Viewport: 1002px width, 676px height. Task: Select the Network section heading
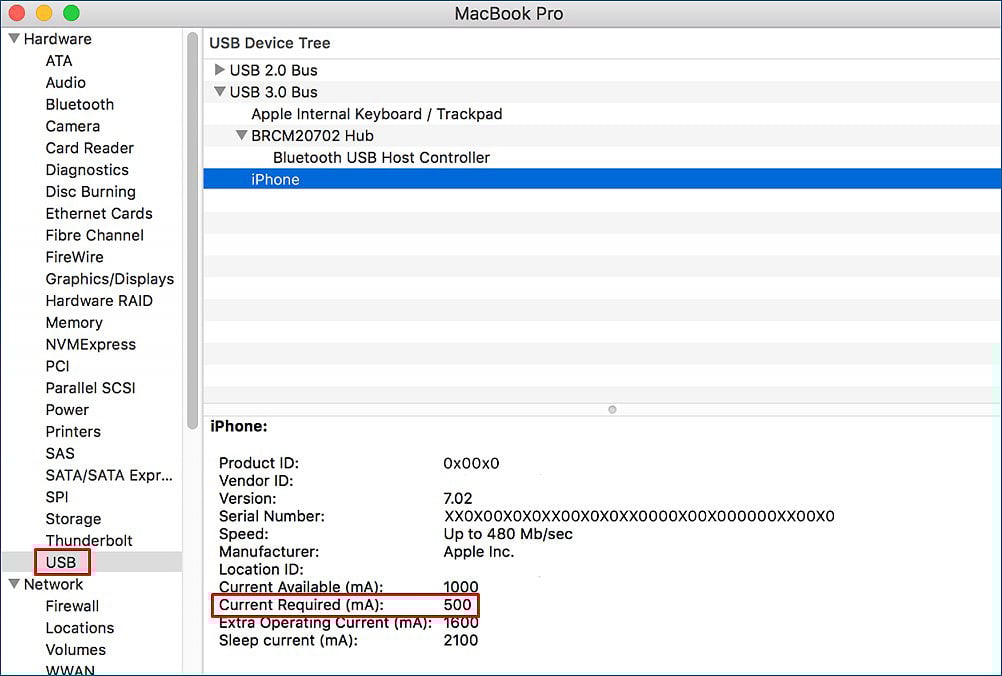tap(54, 584)
